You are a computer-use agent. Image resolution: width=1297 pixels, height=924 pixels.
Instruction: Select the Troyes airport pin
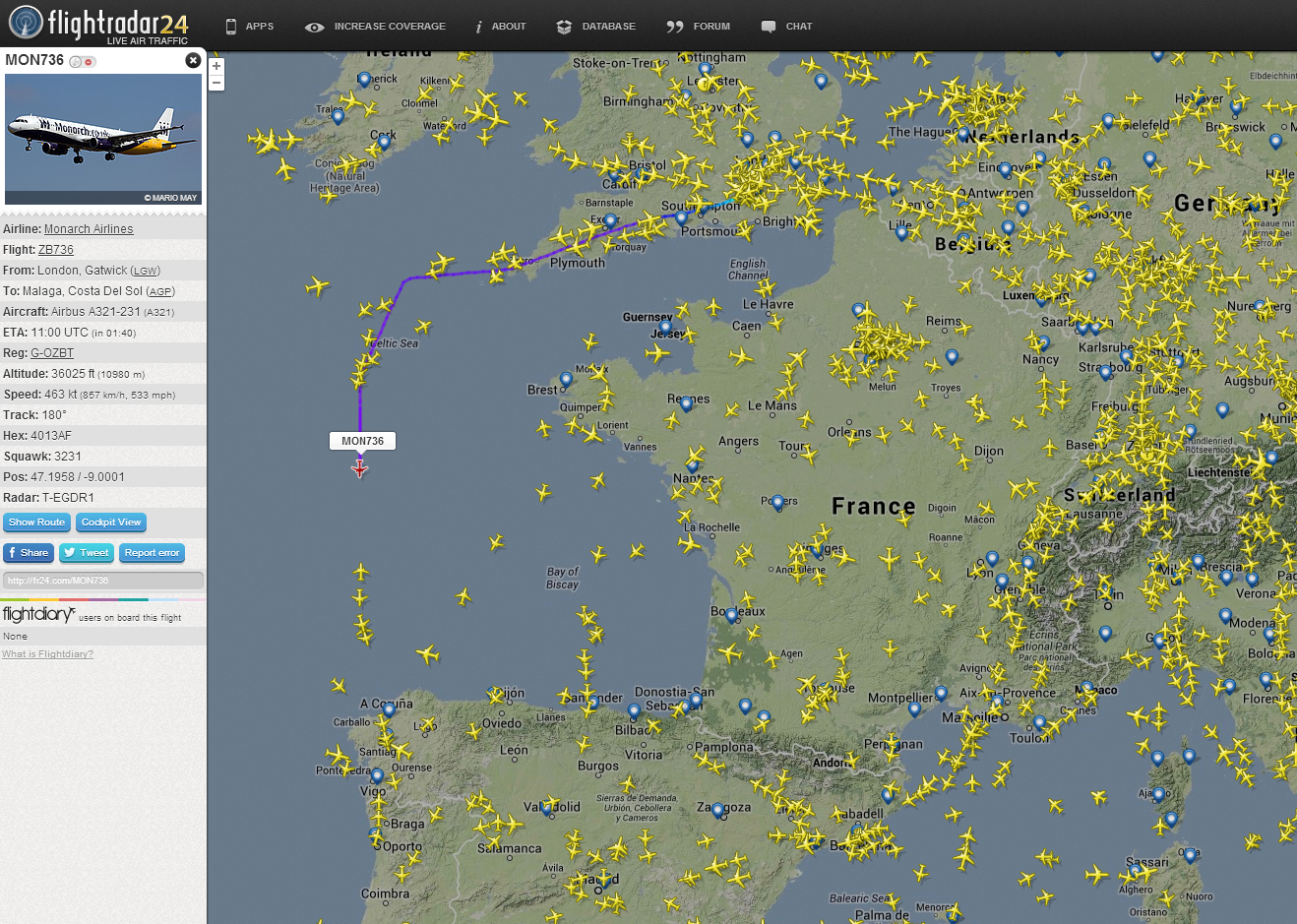pyautogui.click(x=951, y=357)
